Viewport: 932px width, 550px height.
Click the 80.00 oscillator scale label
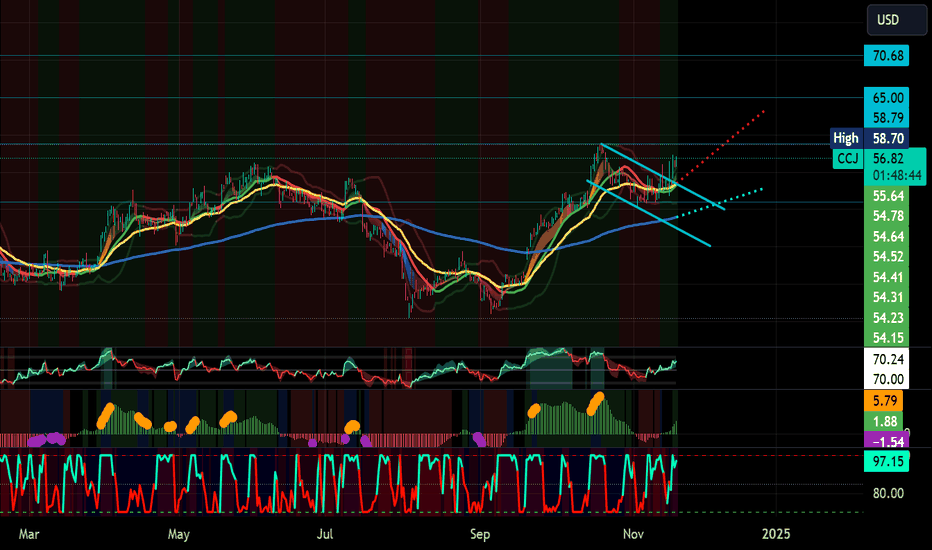[888, 494]
